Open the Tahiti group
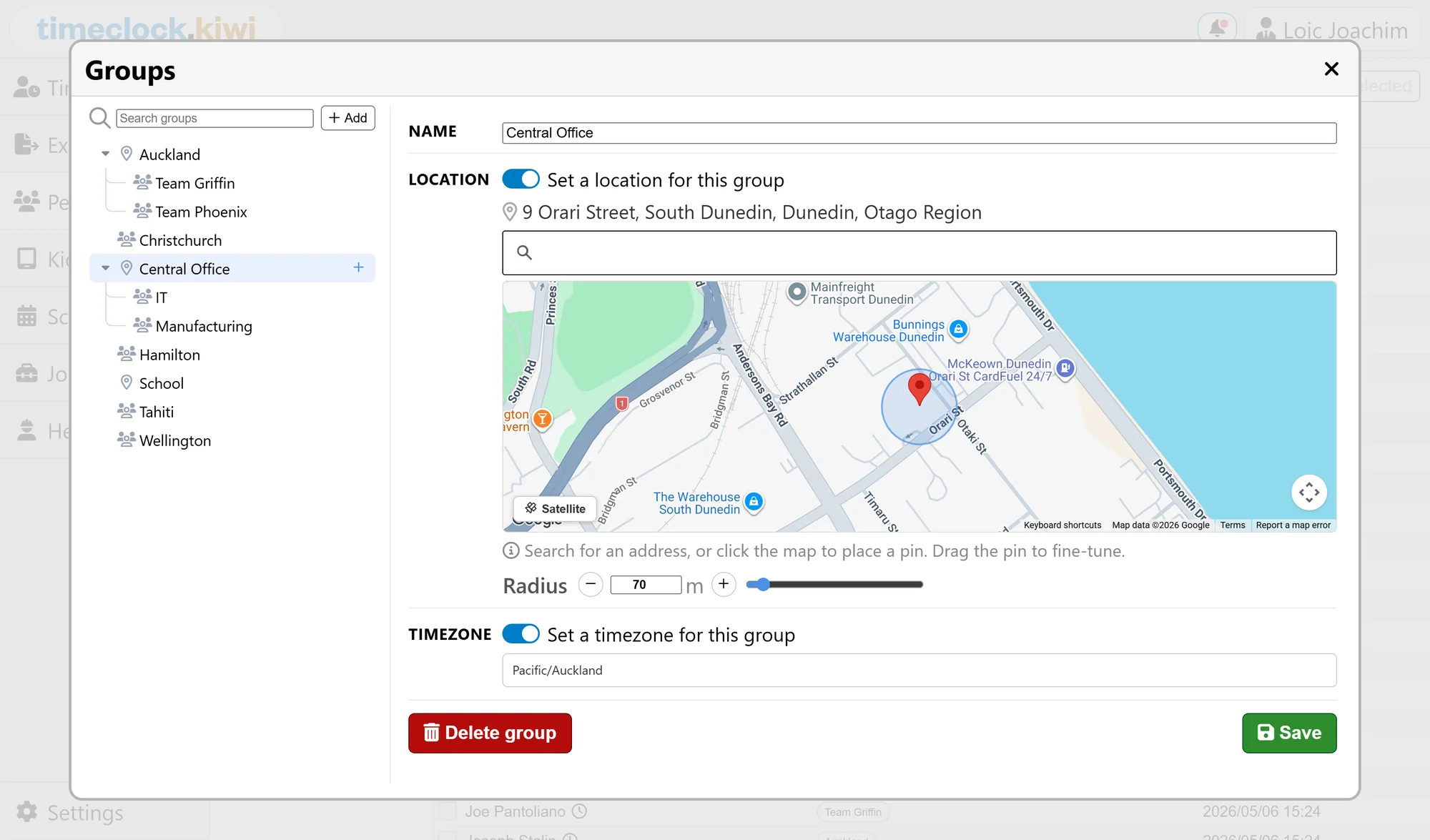Viewport: 1430px width, 840px height. coord(157,412)
